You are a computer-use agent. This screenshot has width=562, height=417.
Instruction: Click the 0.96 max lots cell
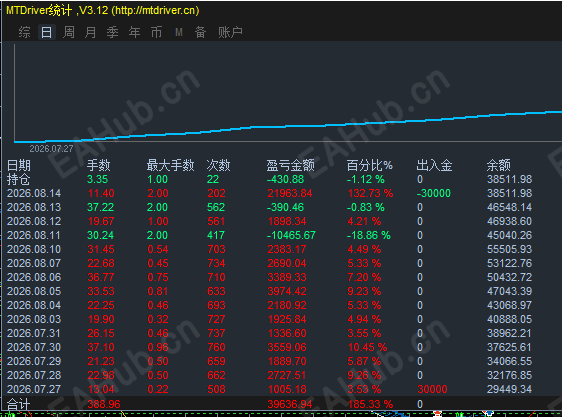(158, 347)
